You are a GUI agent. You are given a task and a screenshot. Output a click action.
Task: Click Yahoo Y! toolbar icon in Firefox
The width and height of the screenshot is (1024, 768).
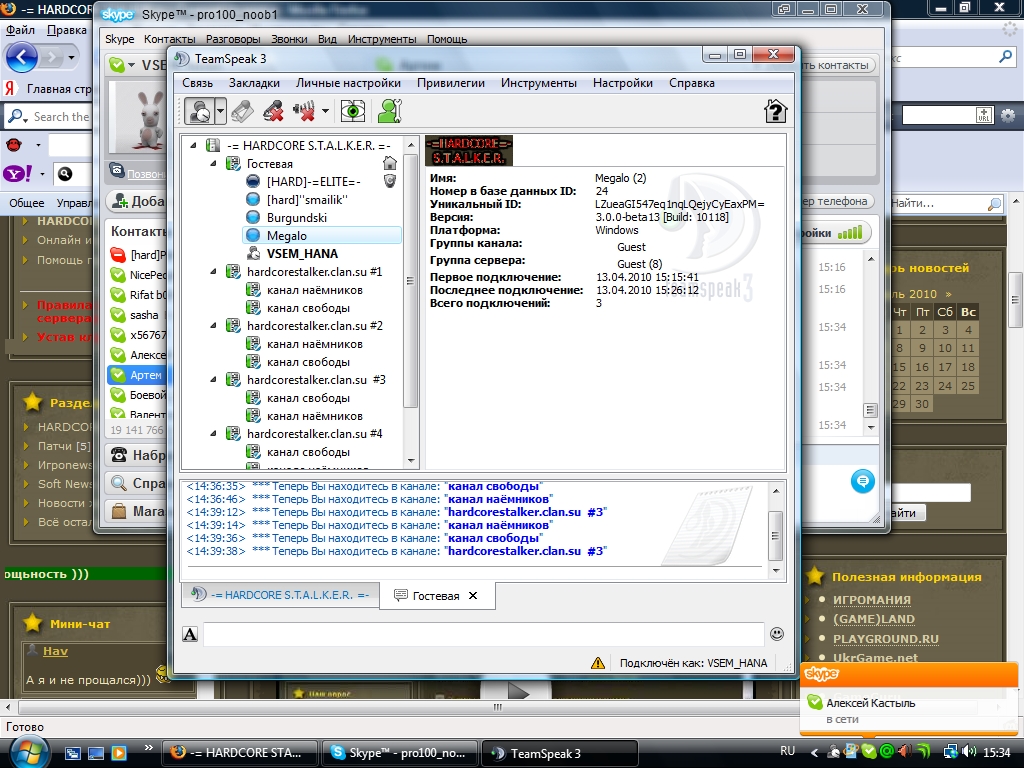coord(18,174)
